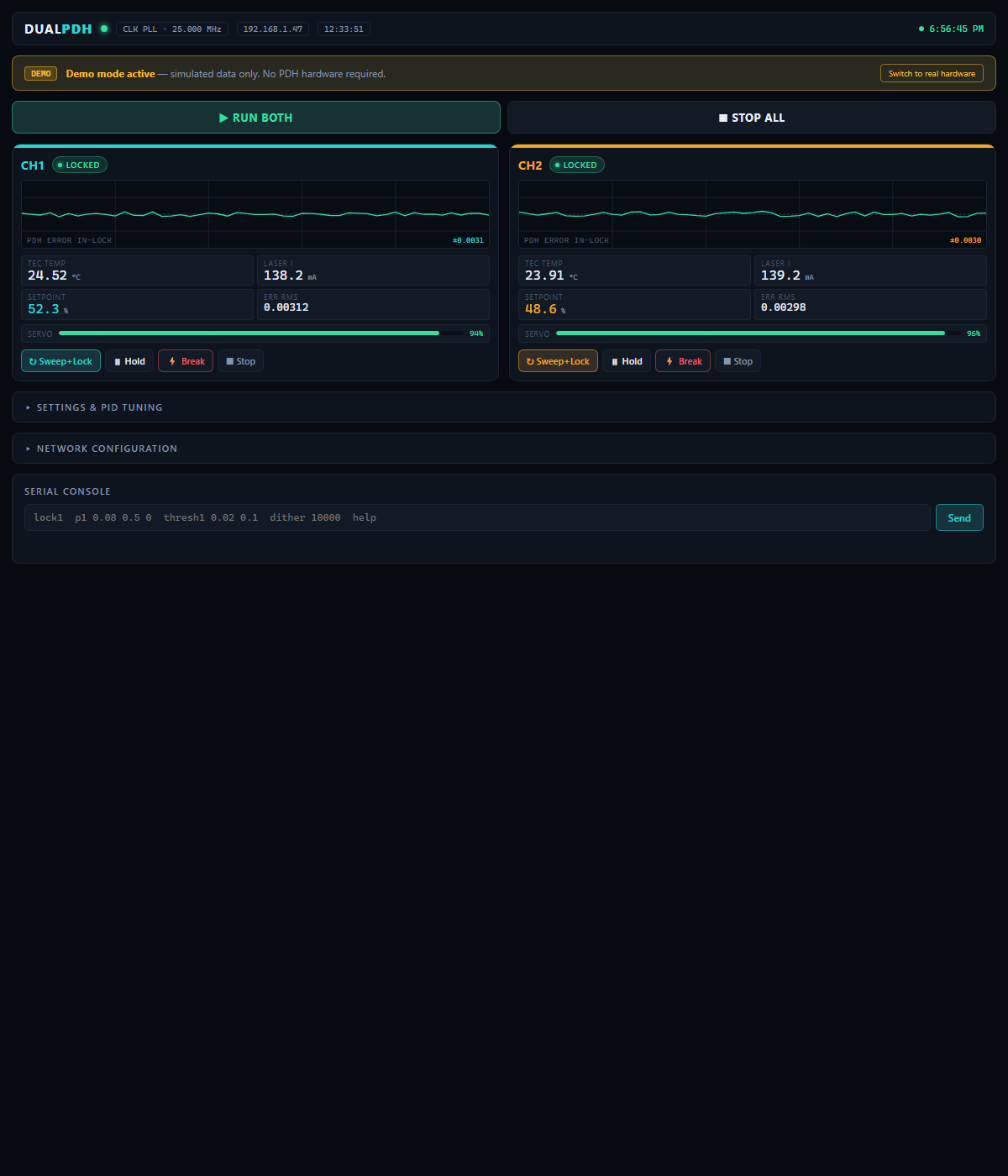Break the CH1 lock

click(x=186, y=361)
